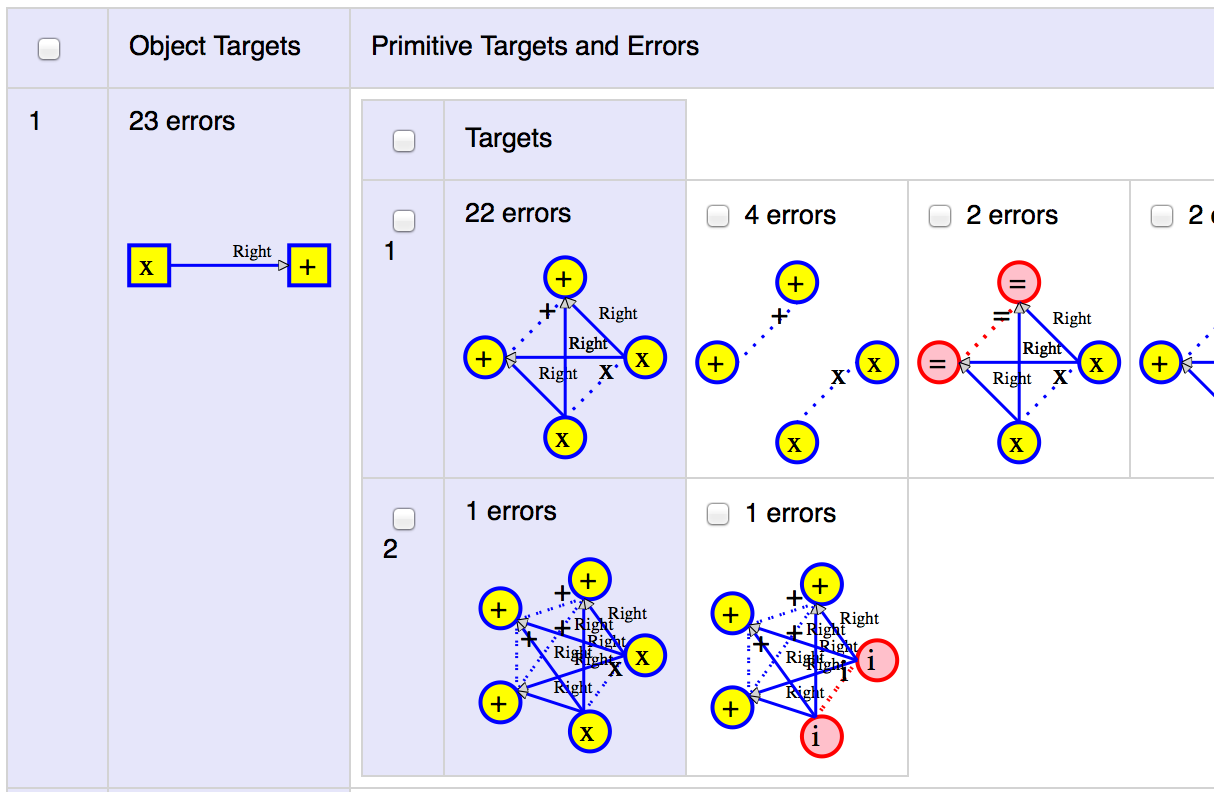Screen dimensions: 1214x792
Task: Click the left red = node in the 2 errors graph
Action: point(938,362)
